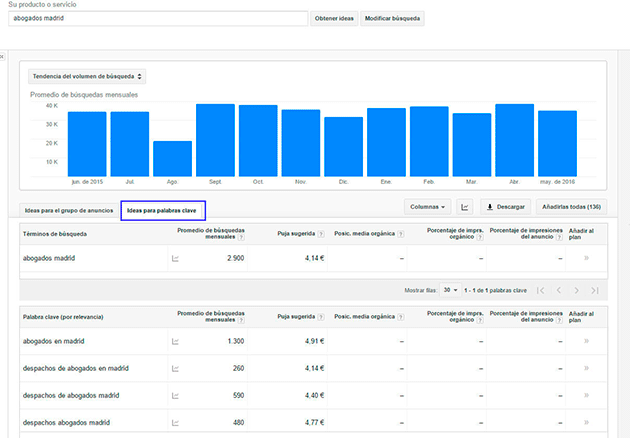
Task: Add despachos abogados madrid to plan
Action: [x=586, y=422]
